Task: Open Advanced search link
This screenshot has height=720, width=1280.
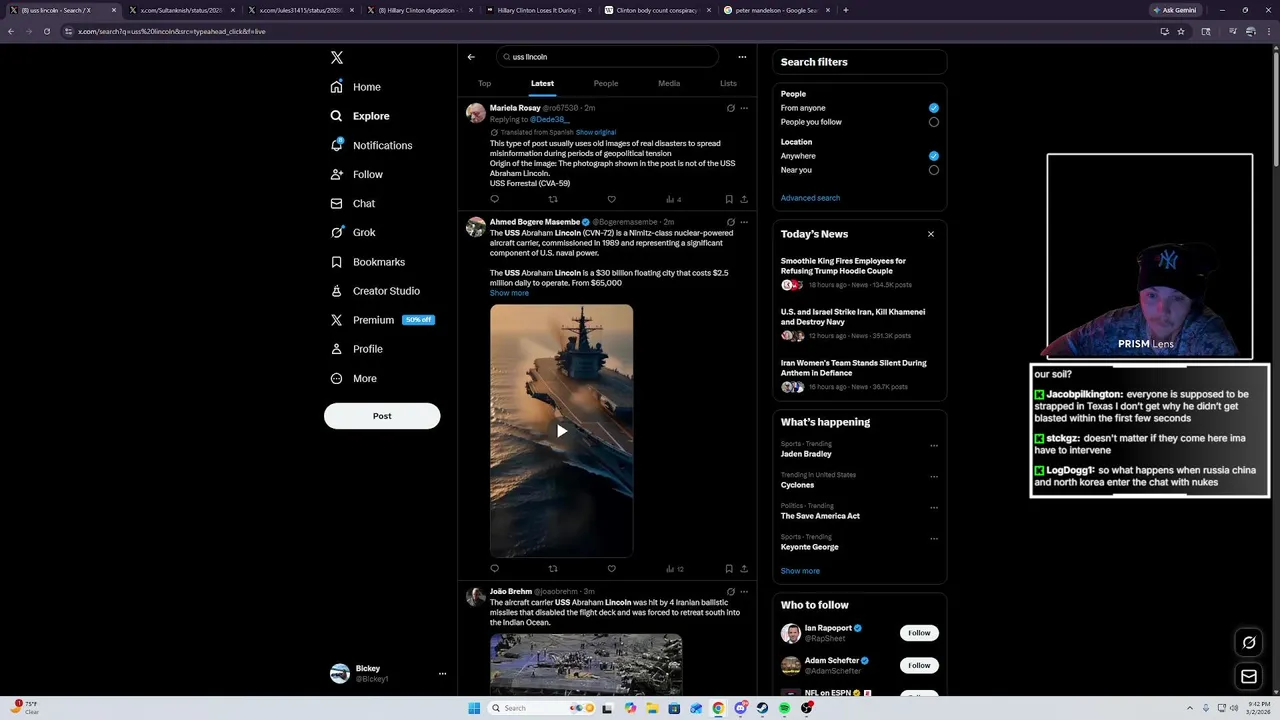Action: (810, 198)
